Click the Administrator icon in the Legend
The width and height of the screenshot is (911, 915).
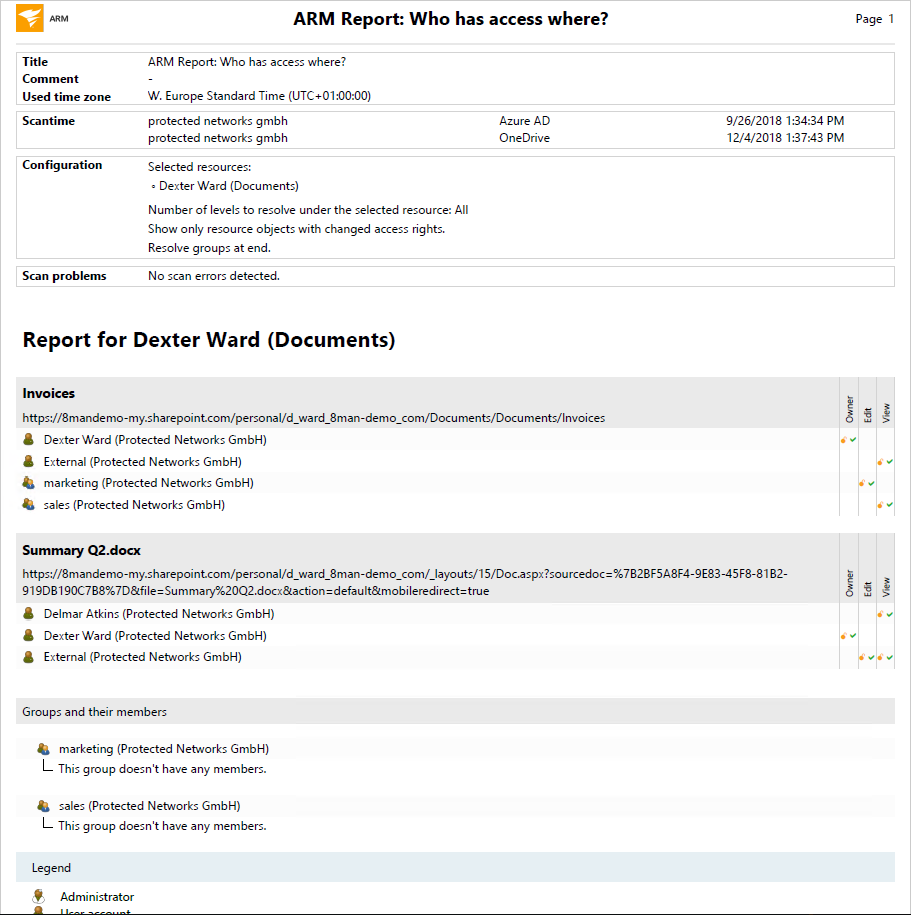coord(39,896)
